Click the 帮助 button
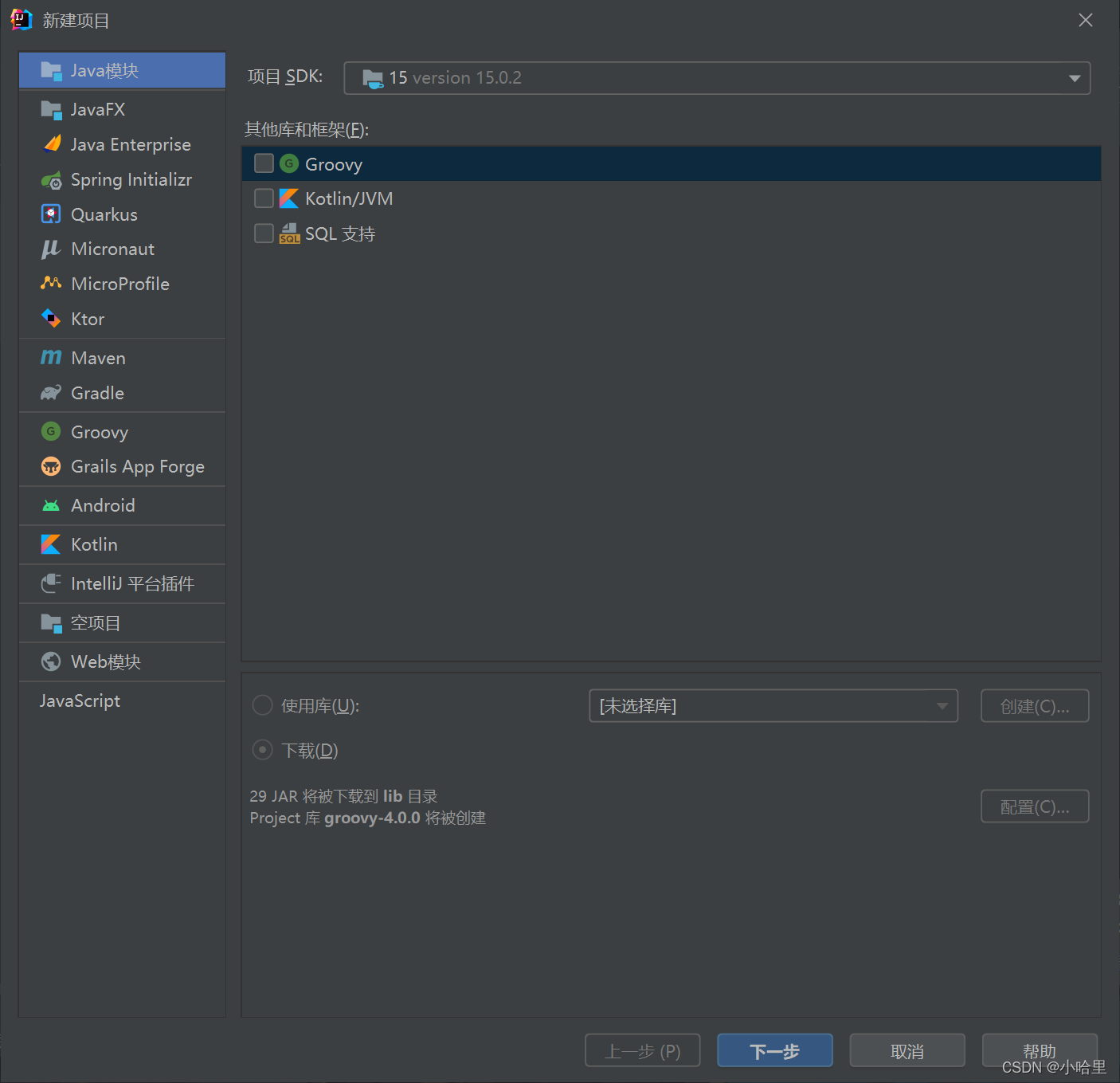 click(1040, 1050)
